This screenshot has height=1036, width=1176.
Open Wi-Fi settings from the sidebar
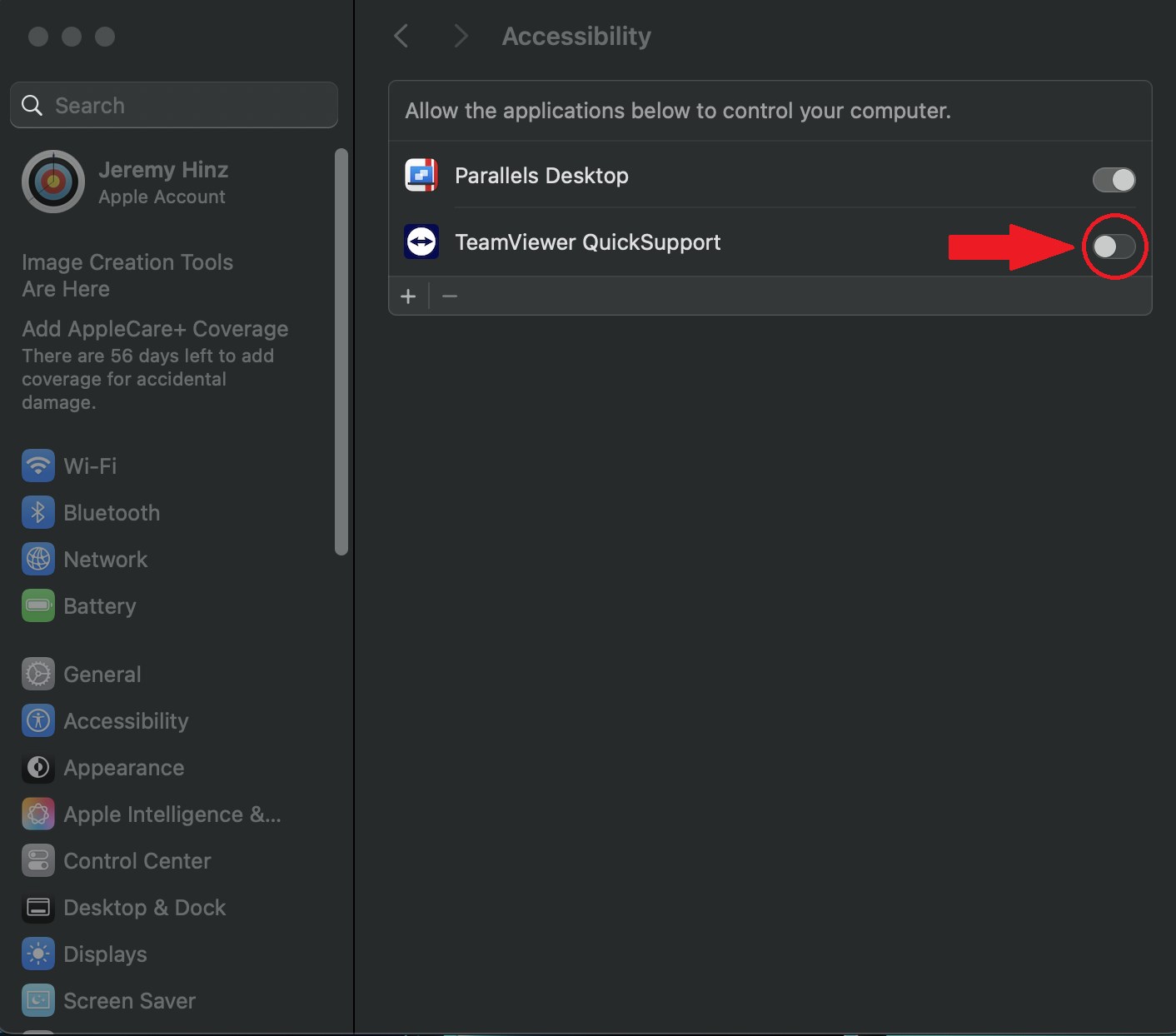pyautogui.click(x=38, y=466)
